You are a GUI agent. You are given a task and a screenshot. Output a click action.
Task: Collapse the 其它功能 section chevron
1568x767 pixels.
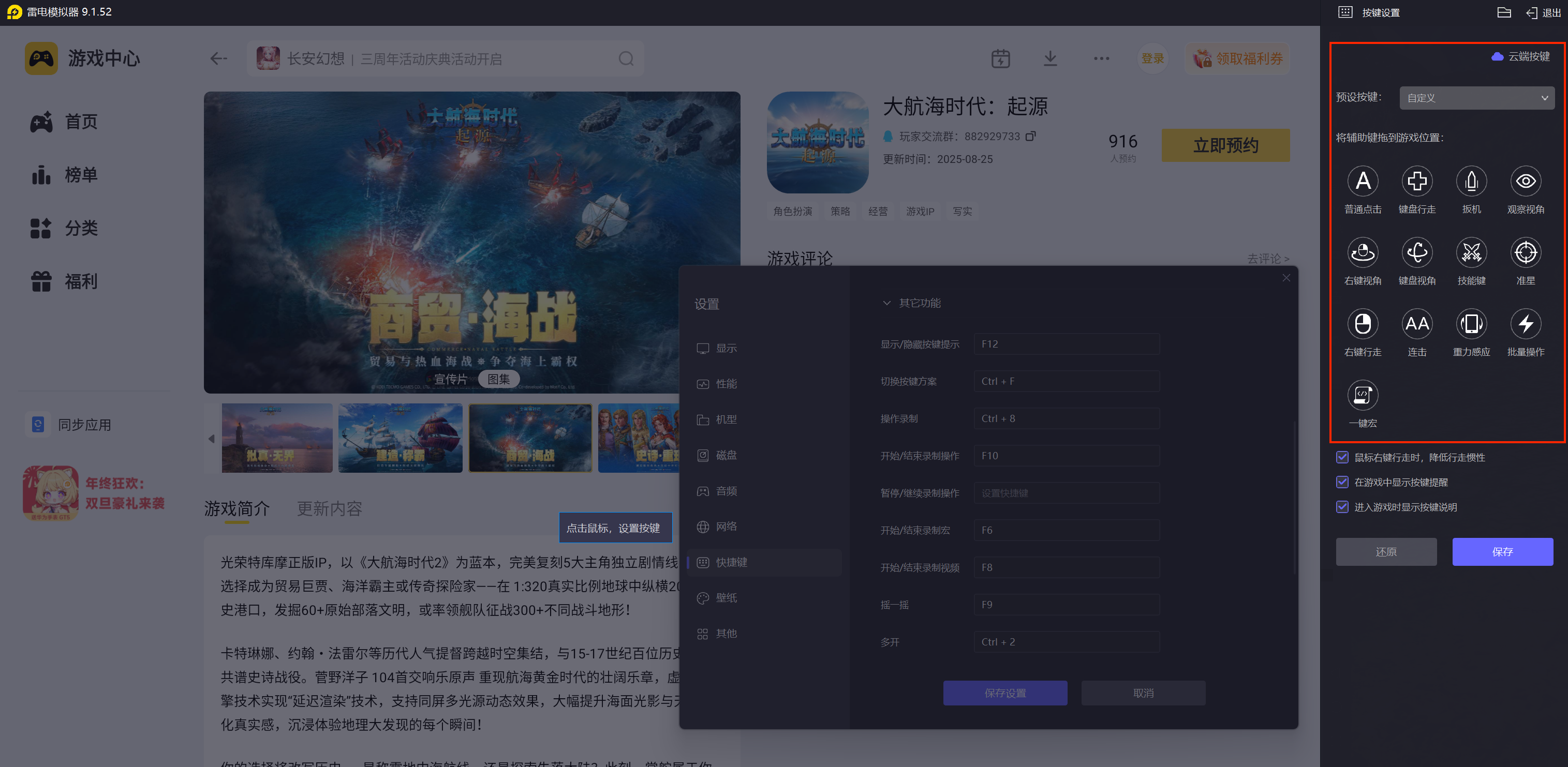click(x=886, y=303)
